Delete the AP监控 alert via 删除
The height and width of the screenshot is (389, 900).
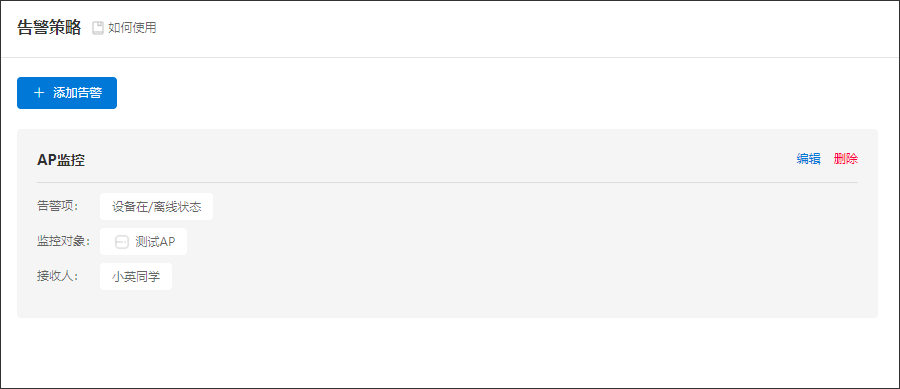coord(846,159)
